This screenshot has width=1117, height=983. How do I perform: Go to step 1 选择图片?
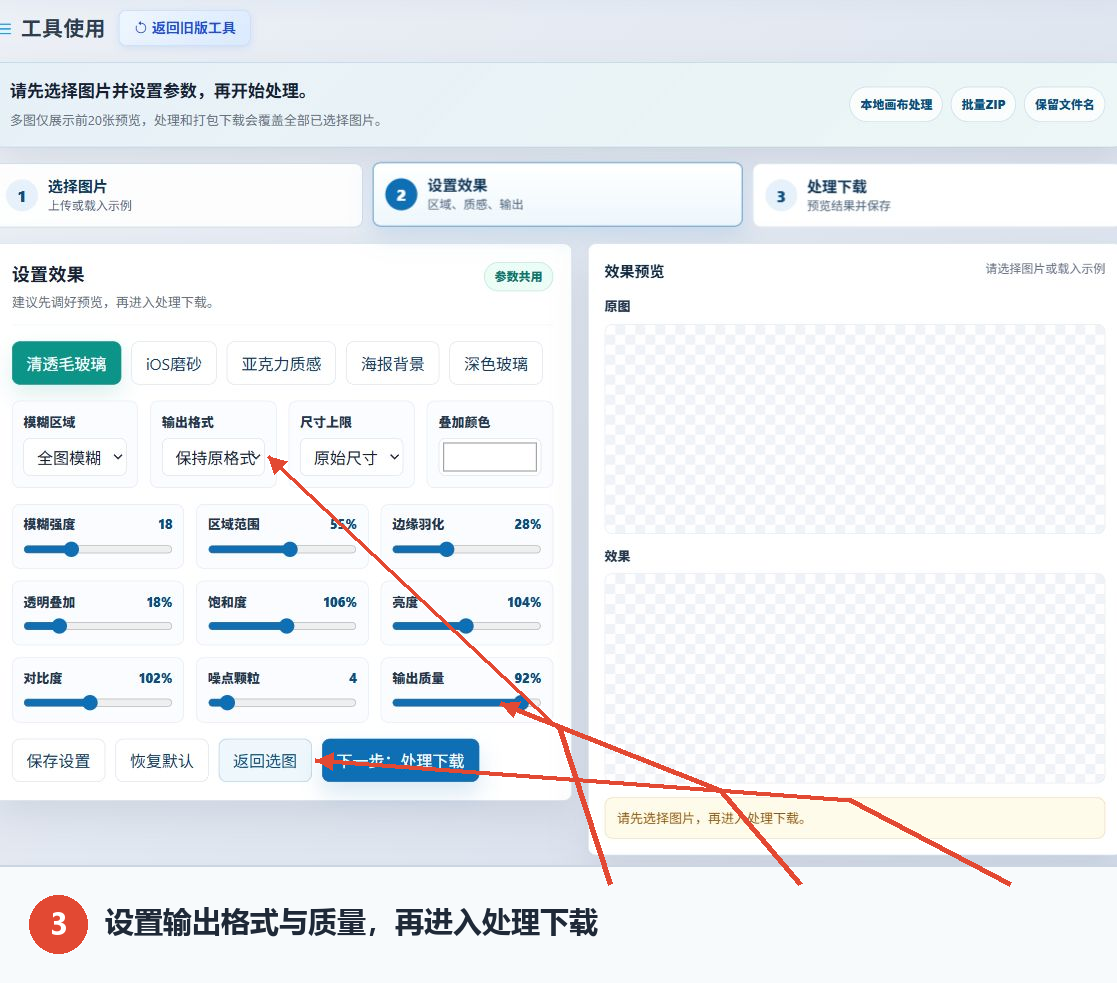[181, 195]
